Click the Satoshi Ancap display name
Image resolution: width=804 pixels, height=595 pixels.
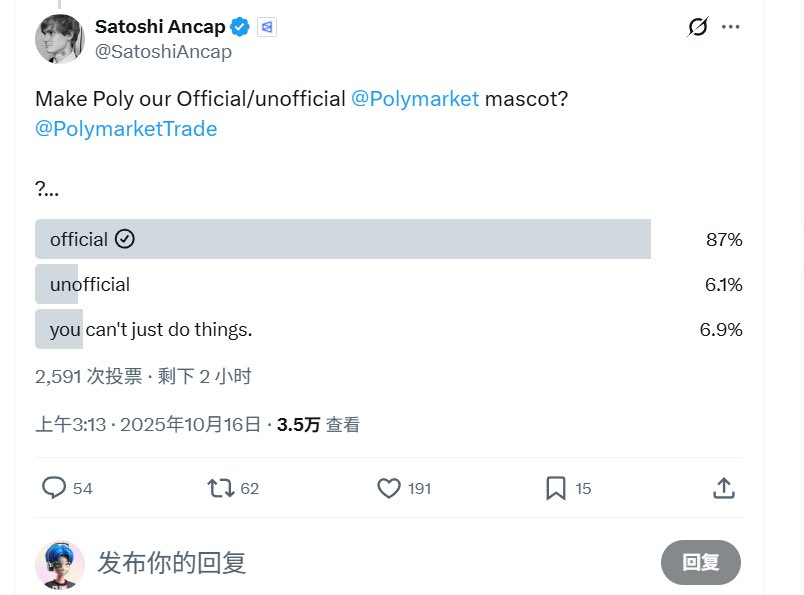160,27
